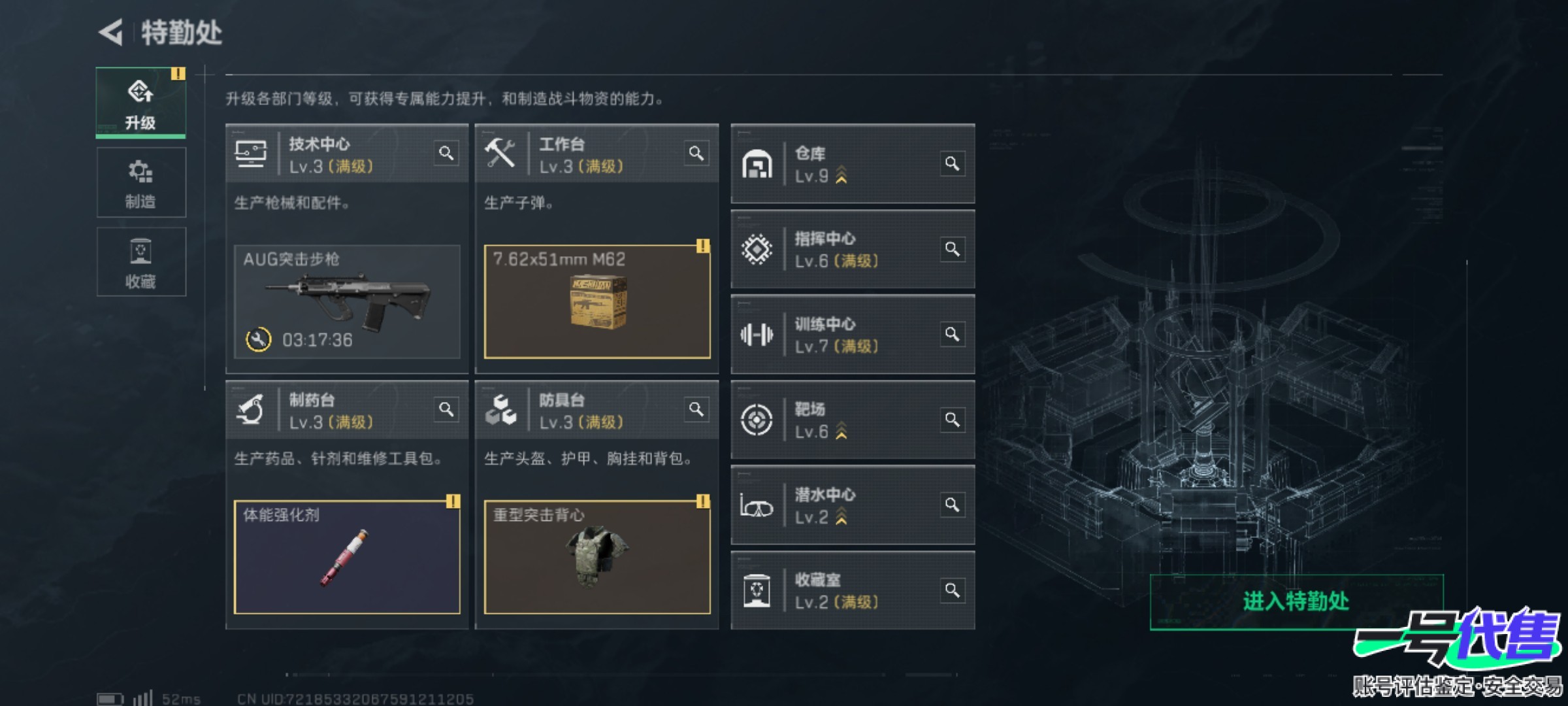Inspect 潜水中心 using its magnifier
The width and height of the screenshot is (1568, 706).
click(953, 505)
